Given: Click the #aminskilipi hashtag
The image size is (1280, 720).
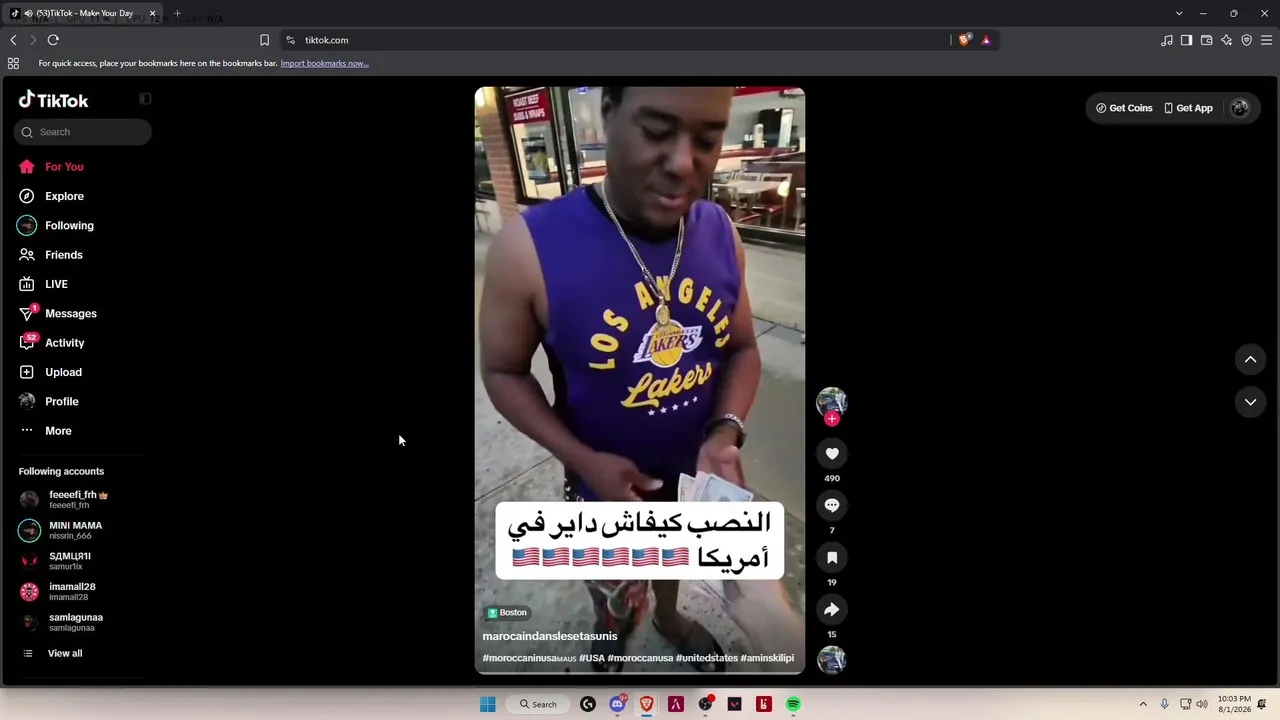Looking at the screenshot, I should 767,658.
